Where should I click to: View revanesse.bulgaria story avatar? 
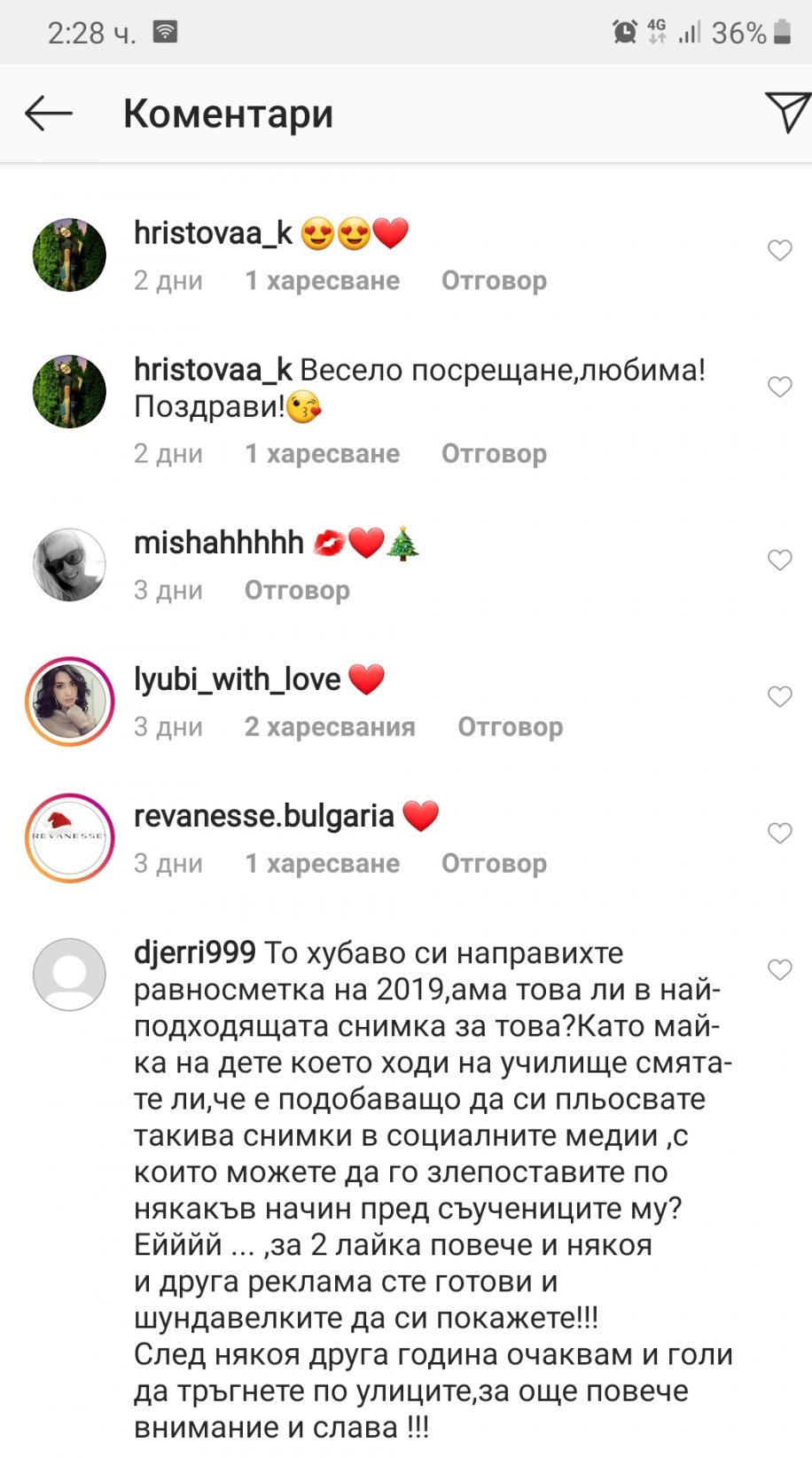[69, 837]
